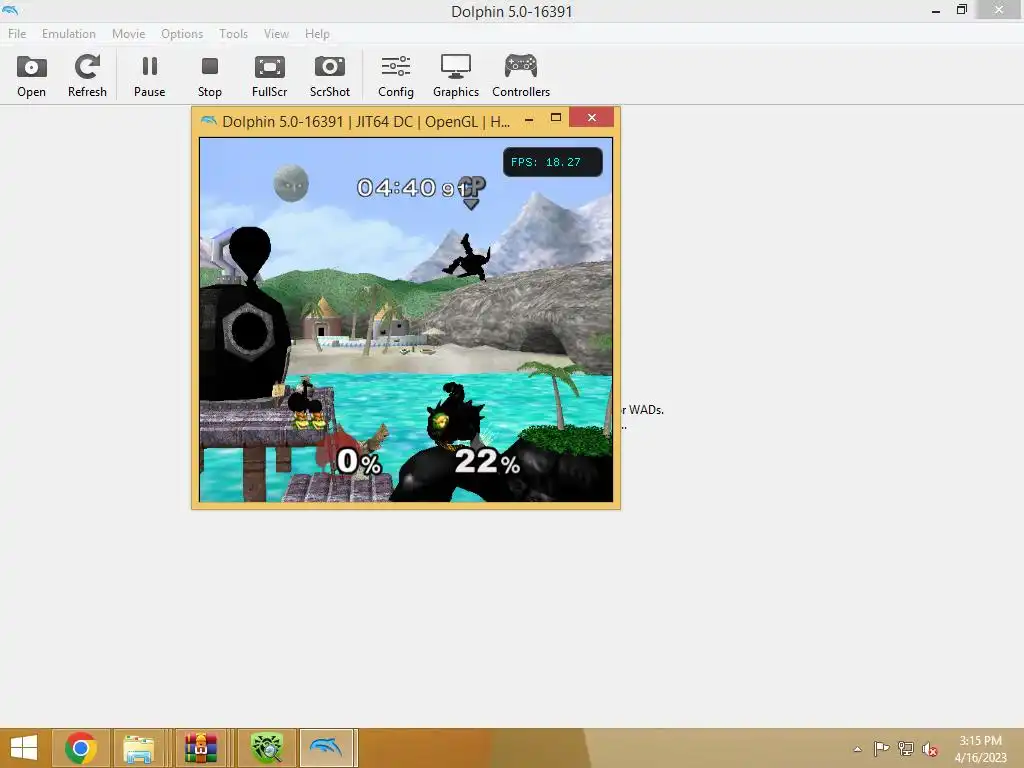Click the Dolphin icon in the main window's title bar
The image size is (1024, 768).
10,10
